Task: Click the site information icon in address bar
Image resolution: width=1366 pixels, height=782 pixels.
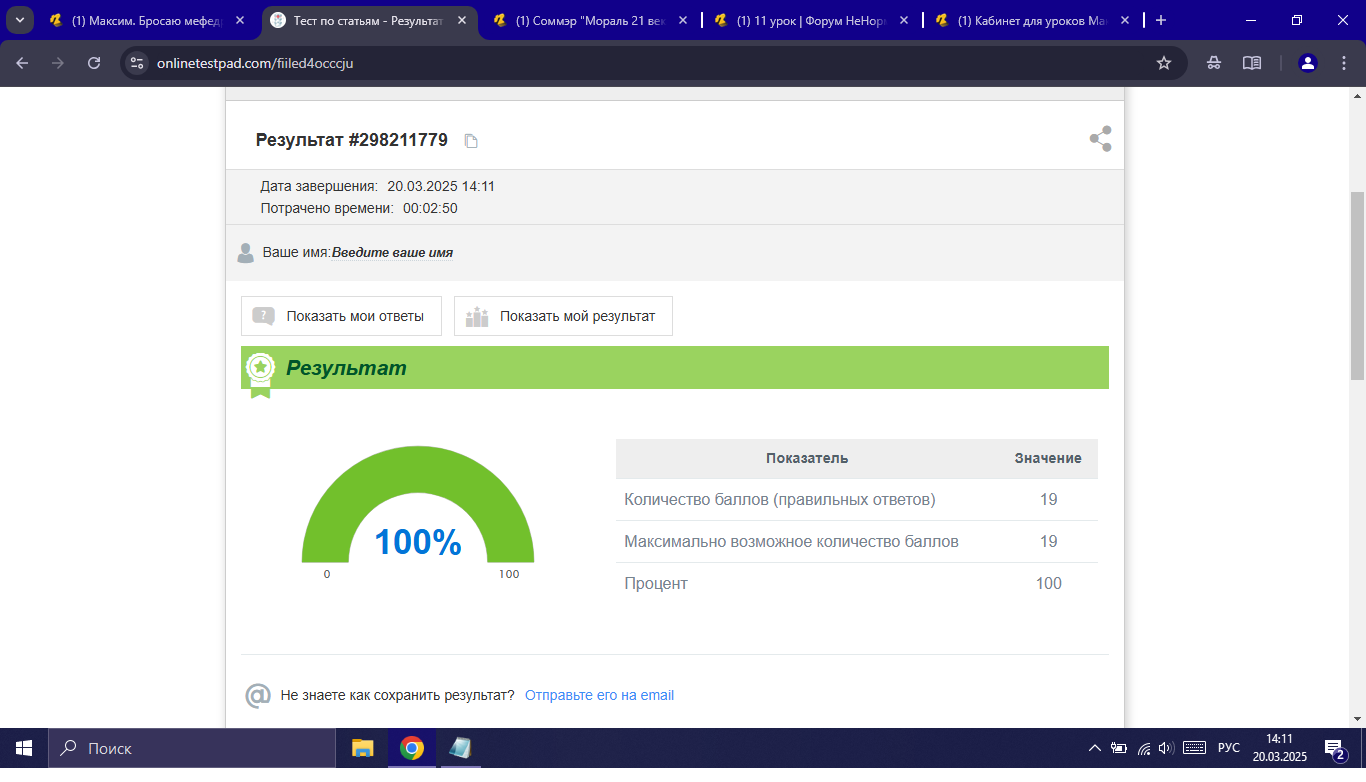Action: (x=138, y=63)
